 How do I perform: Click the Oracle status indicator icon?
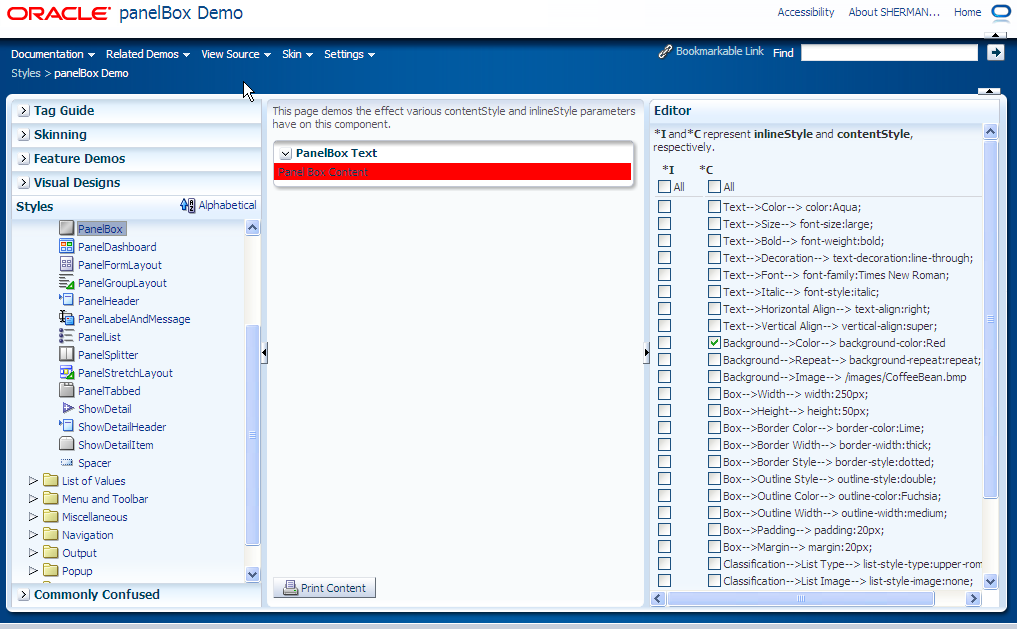(1001, 12)
